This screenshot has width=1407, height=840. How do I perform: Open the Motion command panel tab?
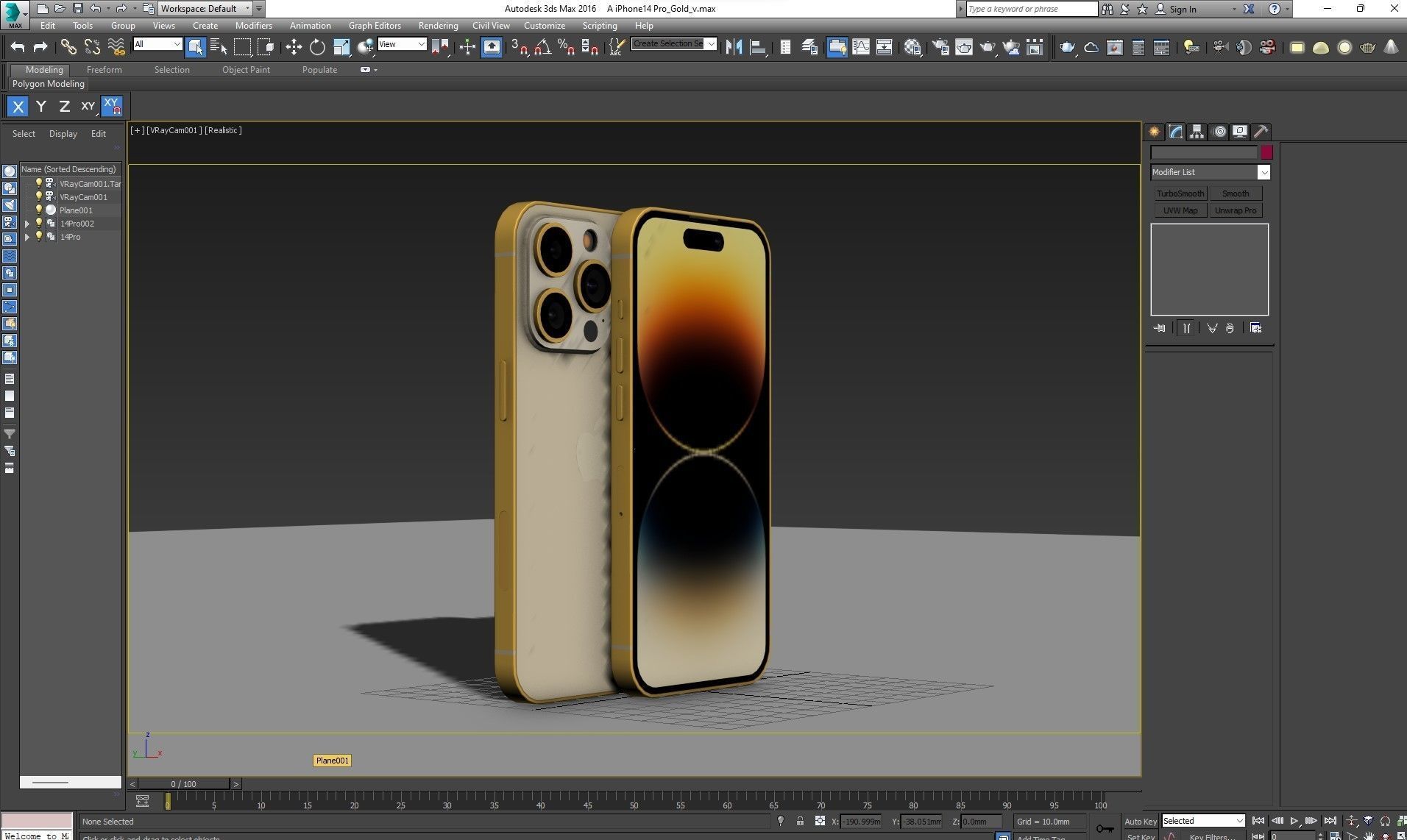pyautogui.click(x=1219, y=132)
